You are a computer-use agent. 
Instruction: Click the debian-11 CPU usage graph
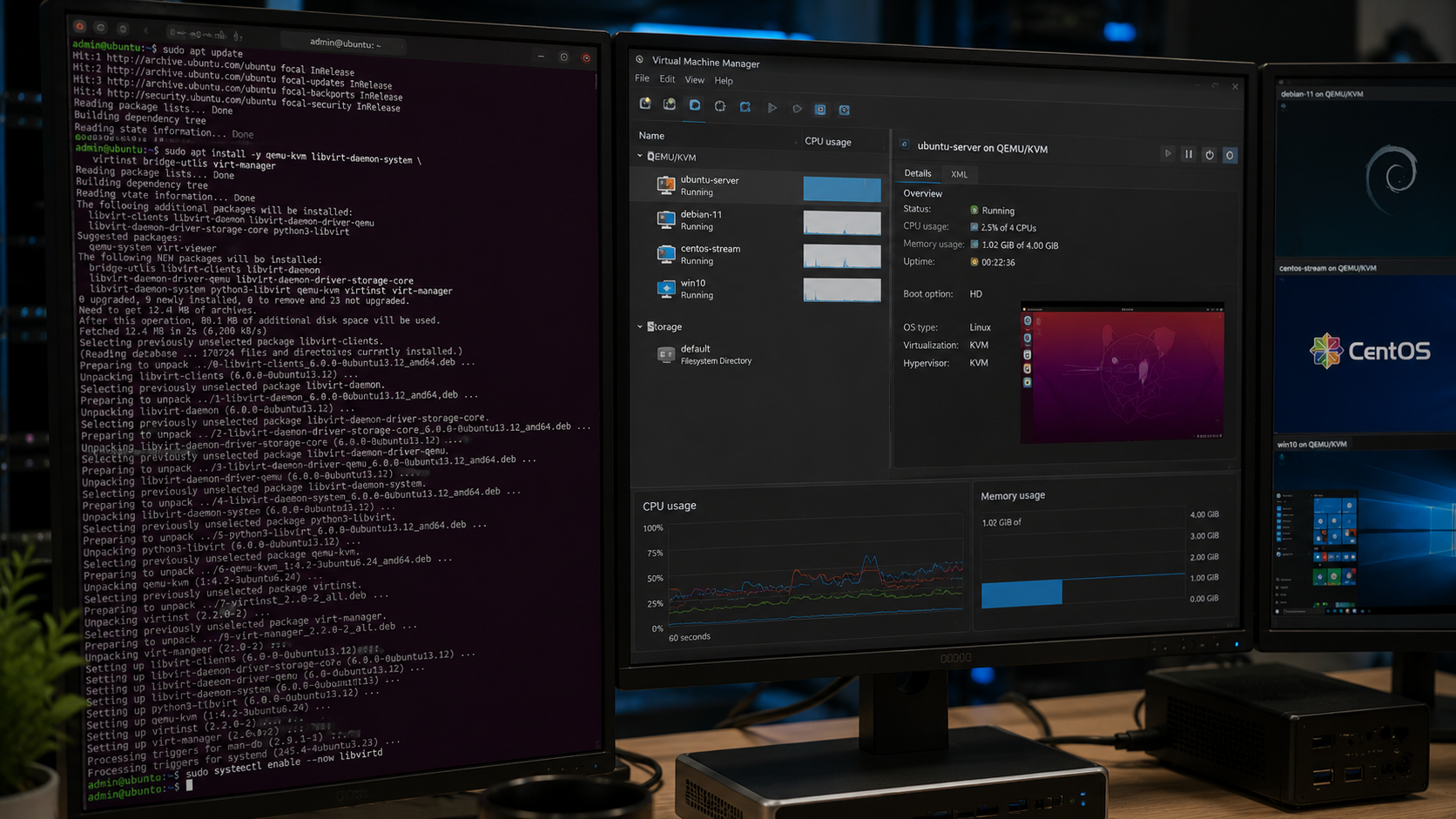tap(842, 223)
